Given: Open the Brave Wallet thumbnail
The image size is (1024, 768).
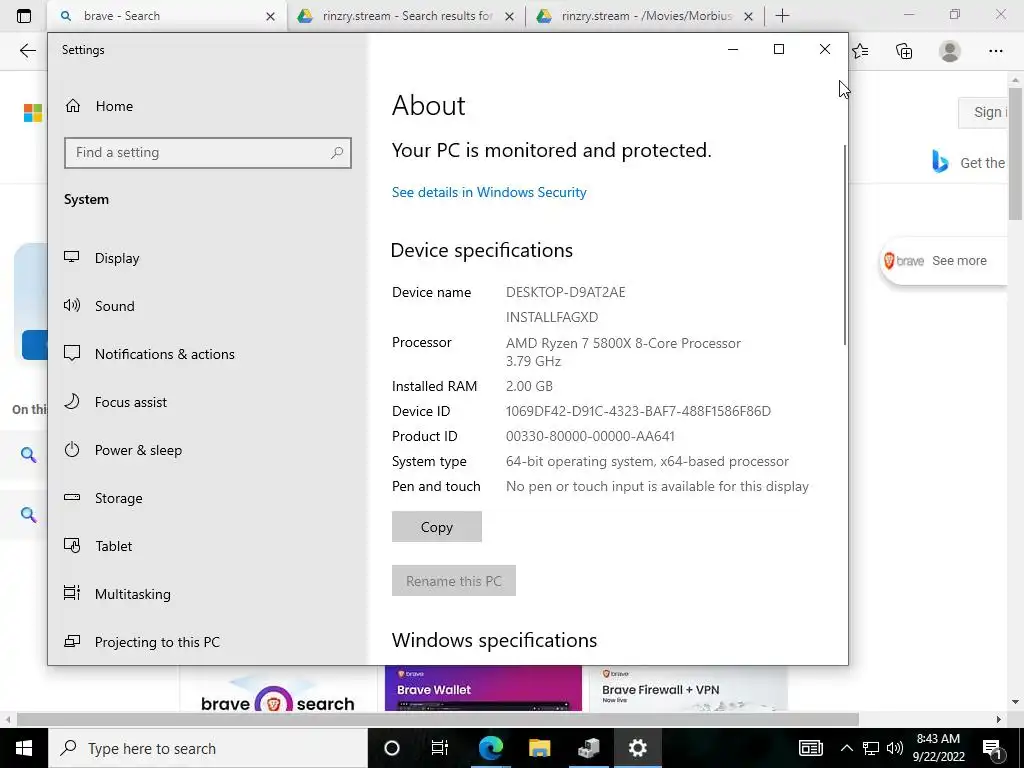Looking at the screenshot, I should pos(483,688).
